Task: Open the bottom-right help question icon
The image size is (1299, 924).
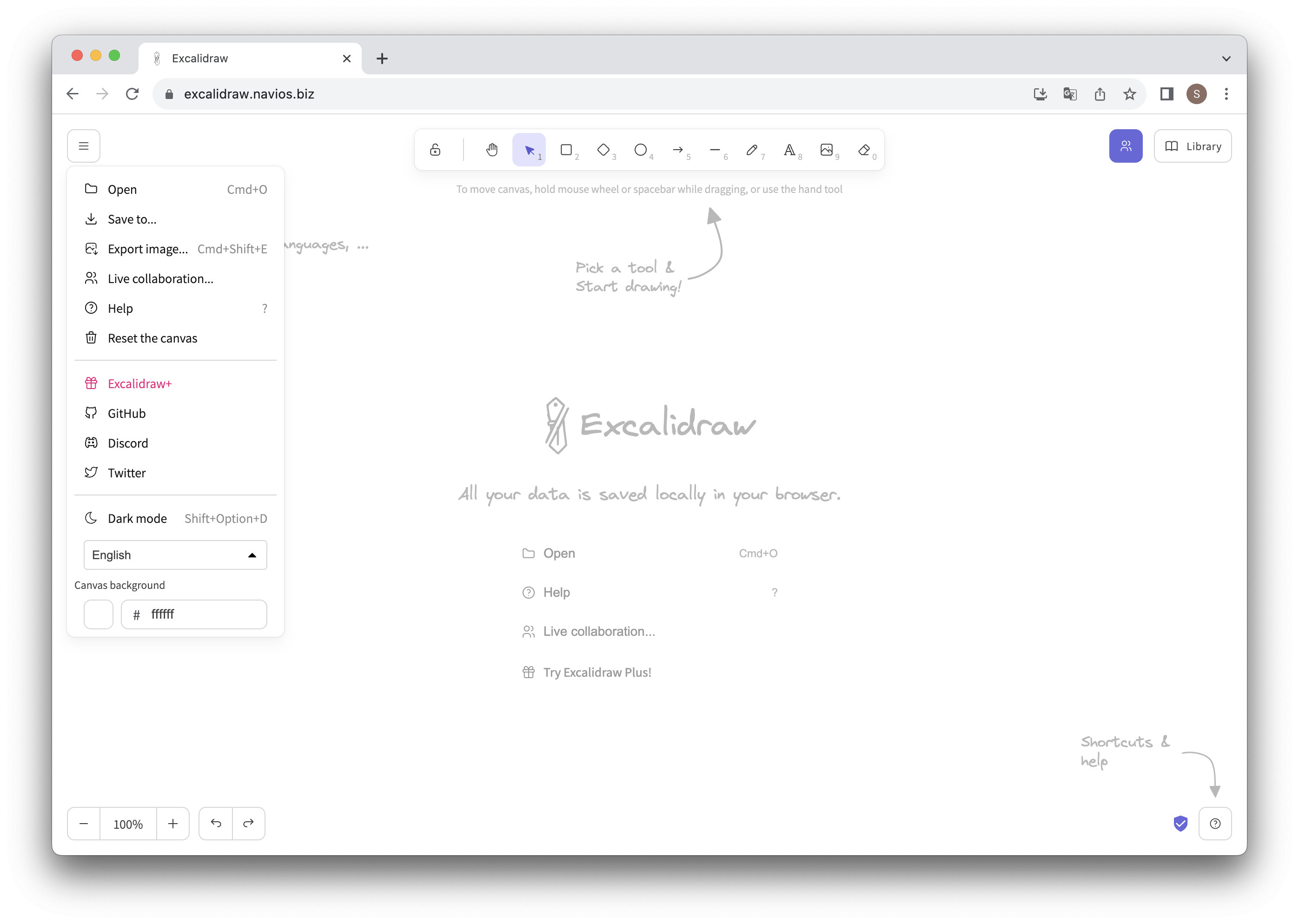Action: (1215, 823)
